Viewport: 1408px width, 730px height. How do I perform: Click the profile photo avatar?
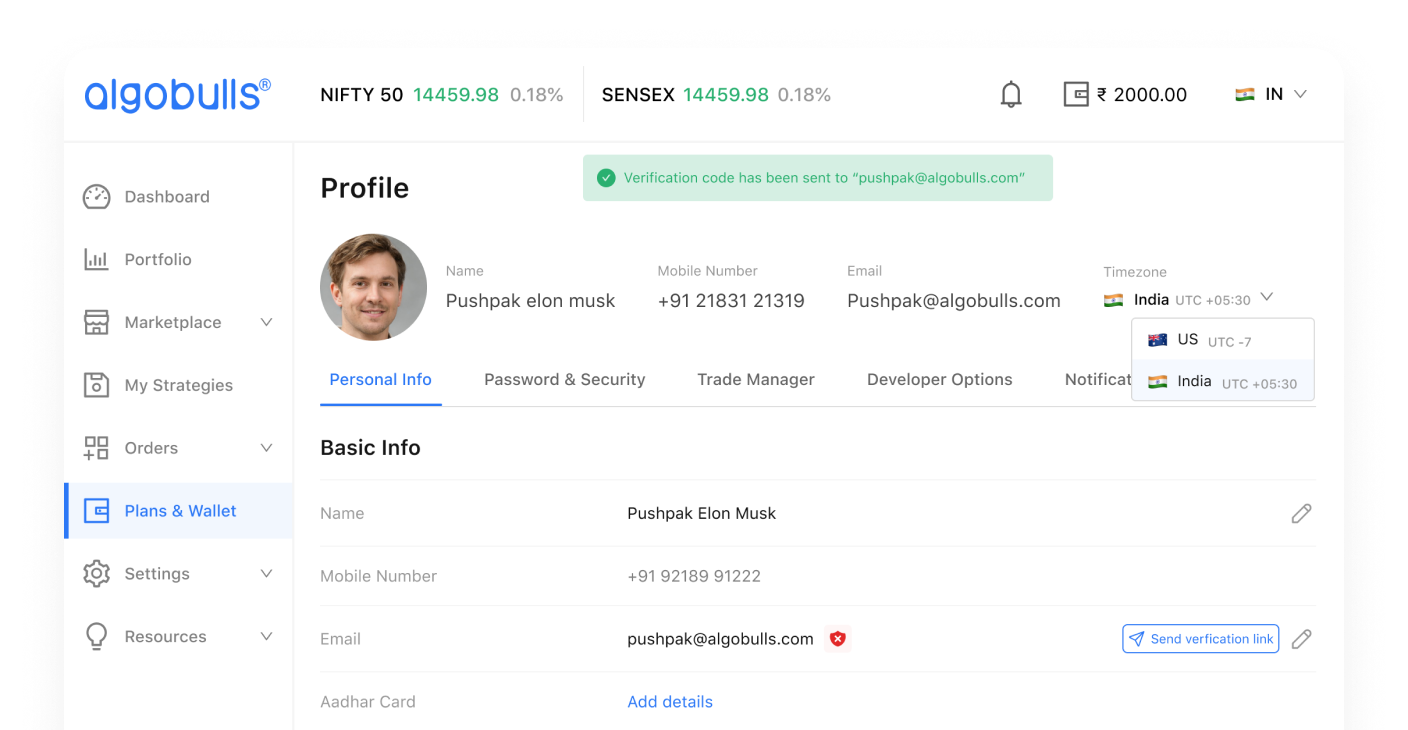[373, 288]
